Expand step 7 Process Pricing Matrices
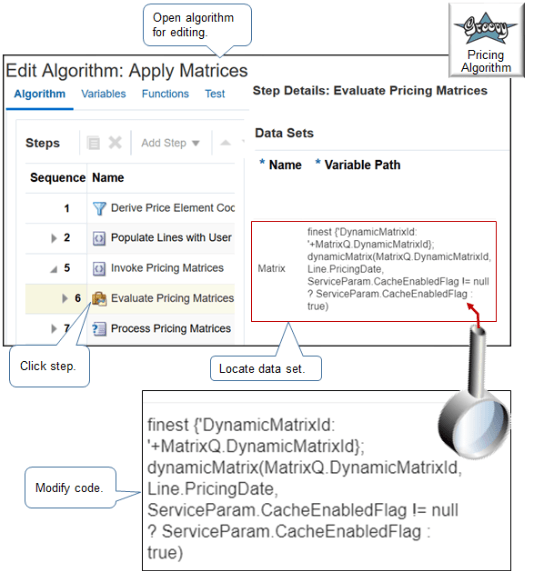The width and height of the screenshot is (554, 572). [x=54, y=329]
